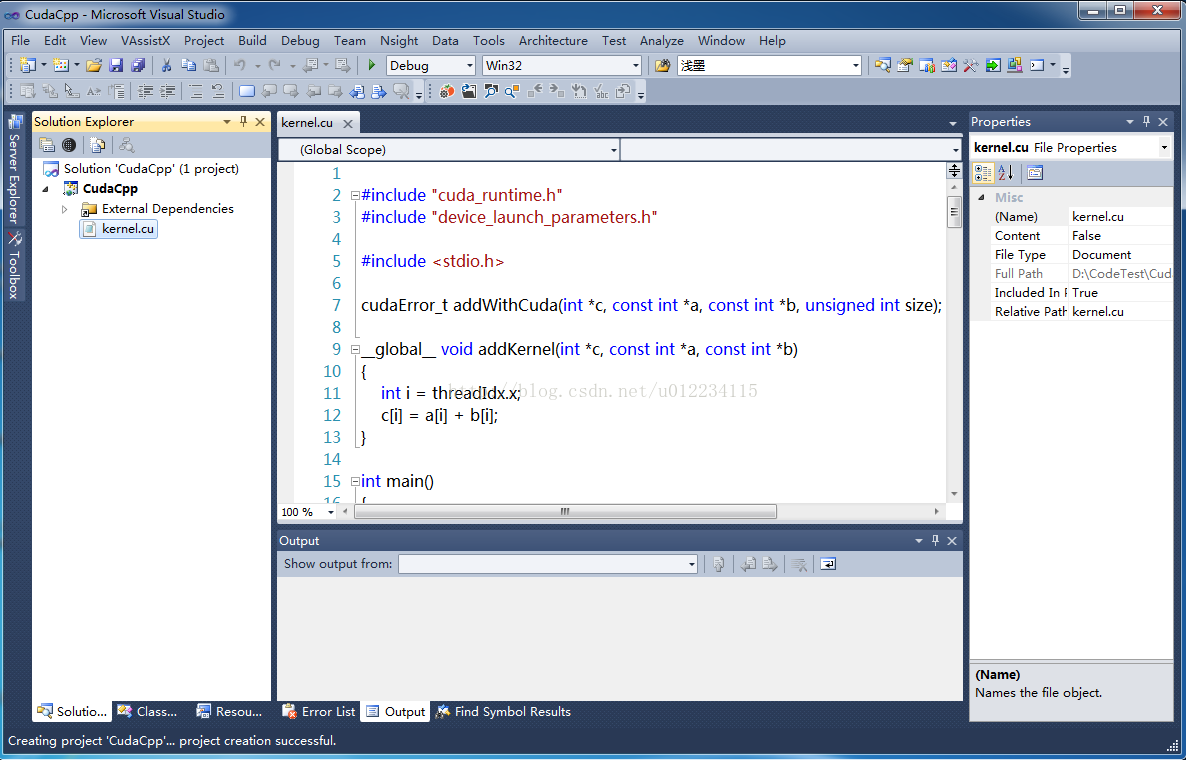
Task: Increase line indent icon
Action: point(168,92)
